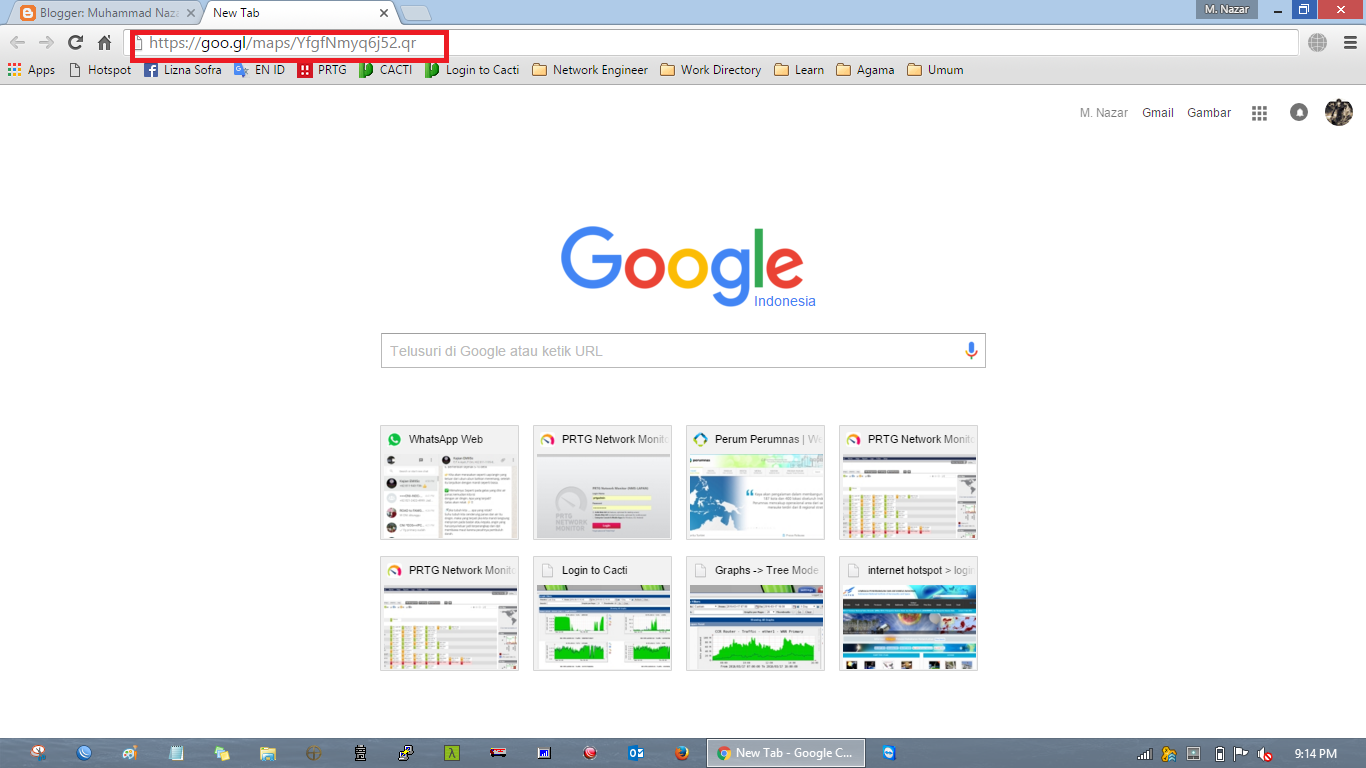Viewport: 1366px width, 768px height.
Task: Open the Apps grid bookmark
Action: click(31, 70)
